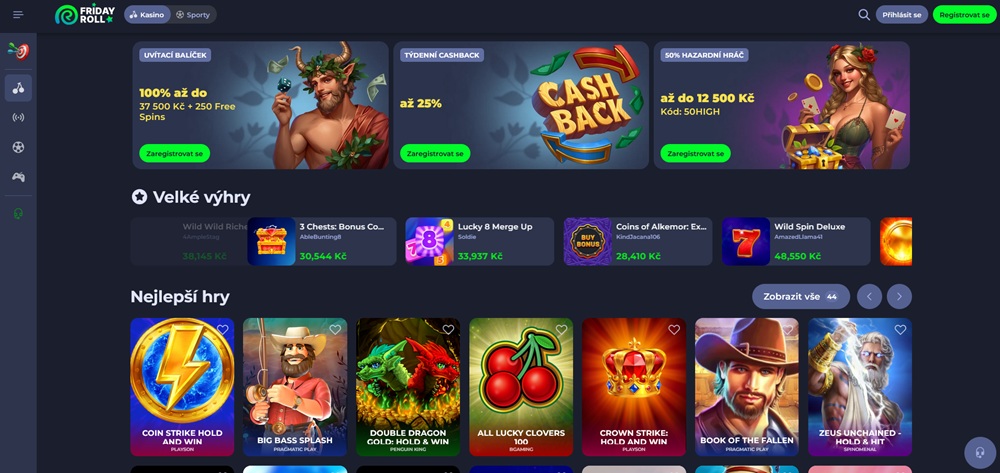Click the green Registrovat se button
The image size is (1000, 473).
click(x=964, y=15)
